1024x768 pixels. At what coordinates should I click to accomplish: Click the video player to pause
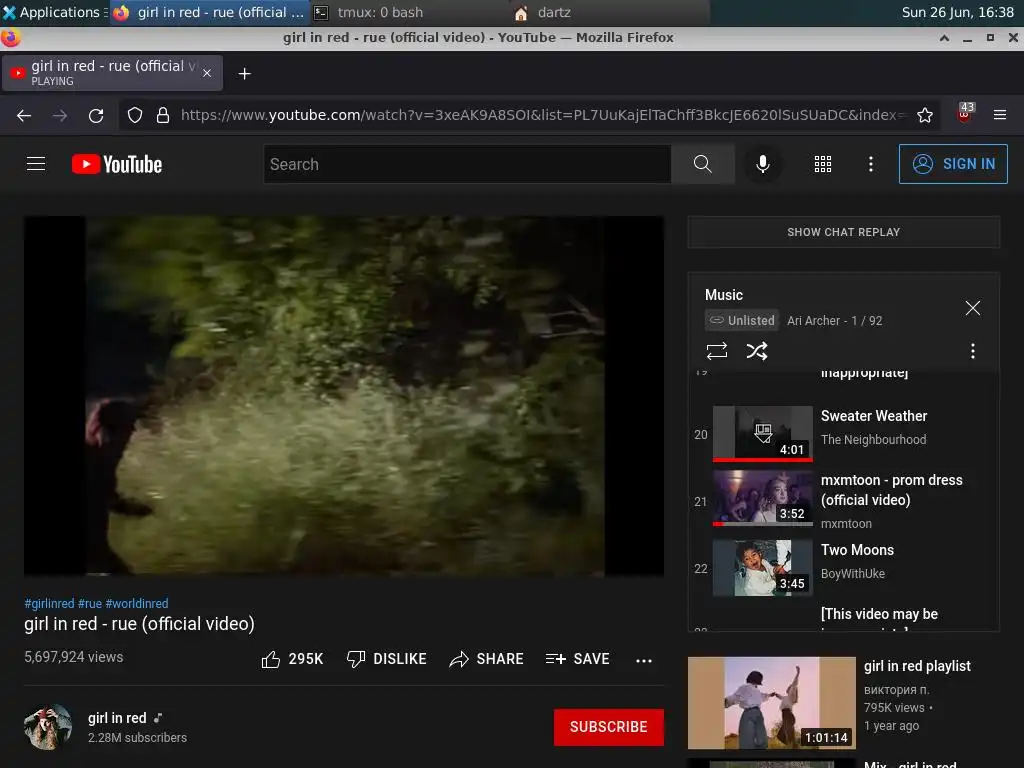pyautogui.click(x=344, y=396)
